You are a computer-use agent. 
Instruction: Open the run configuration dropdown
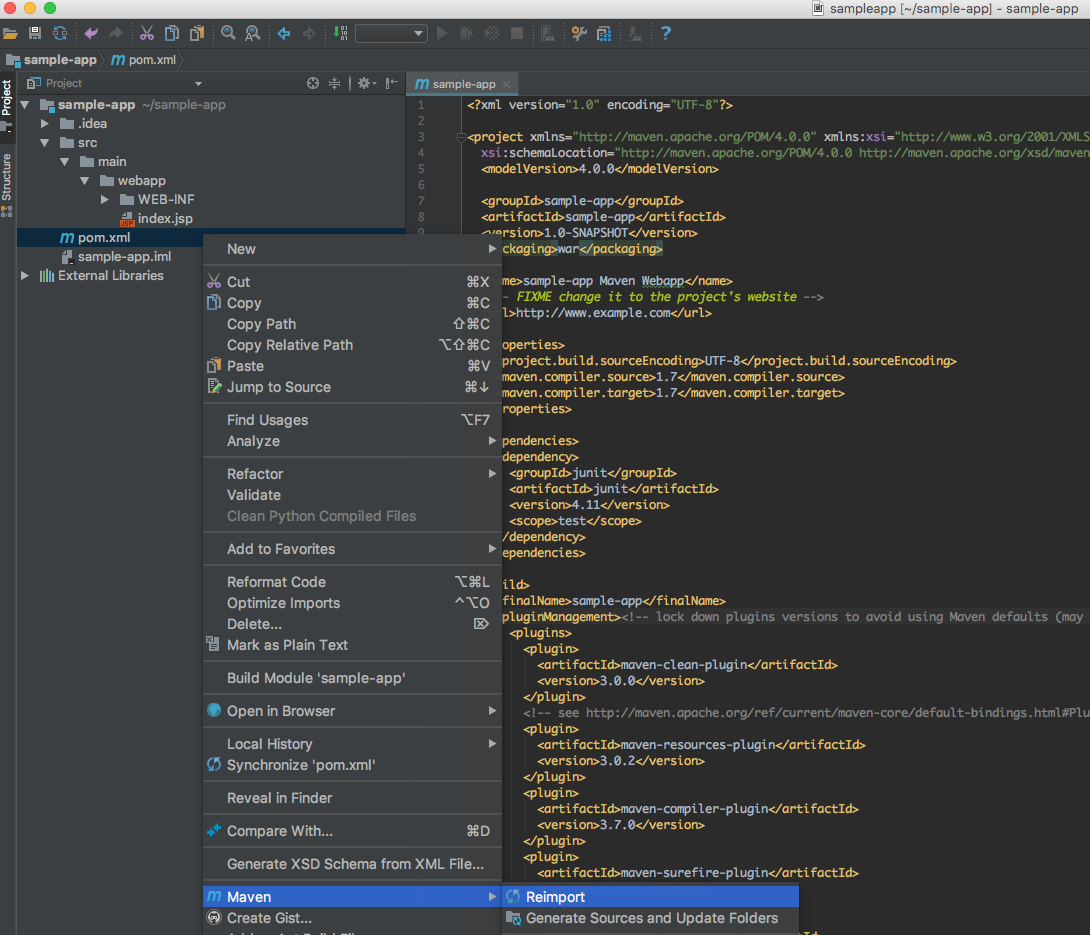pos(391,33)
